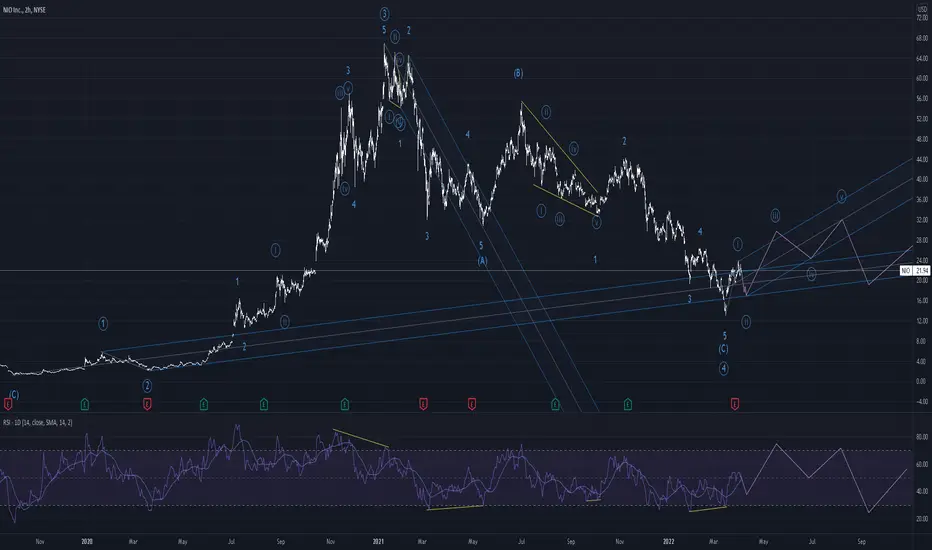The width and height of the screenshot is (932, 550).
Task: Click the 28.00 price scale value
Action: (922, 240)
